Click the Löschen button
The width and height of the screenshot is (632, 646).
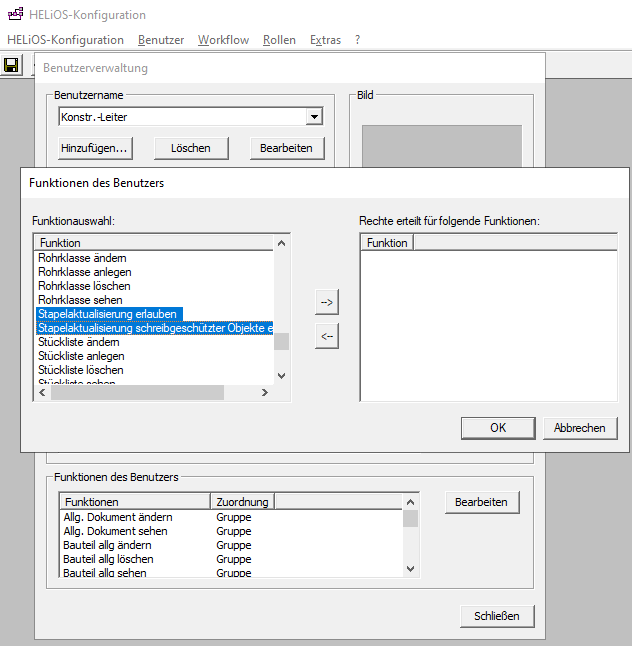[191, 148]
